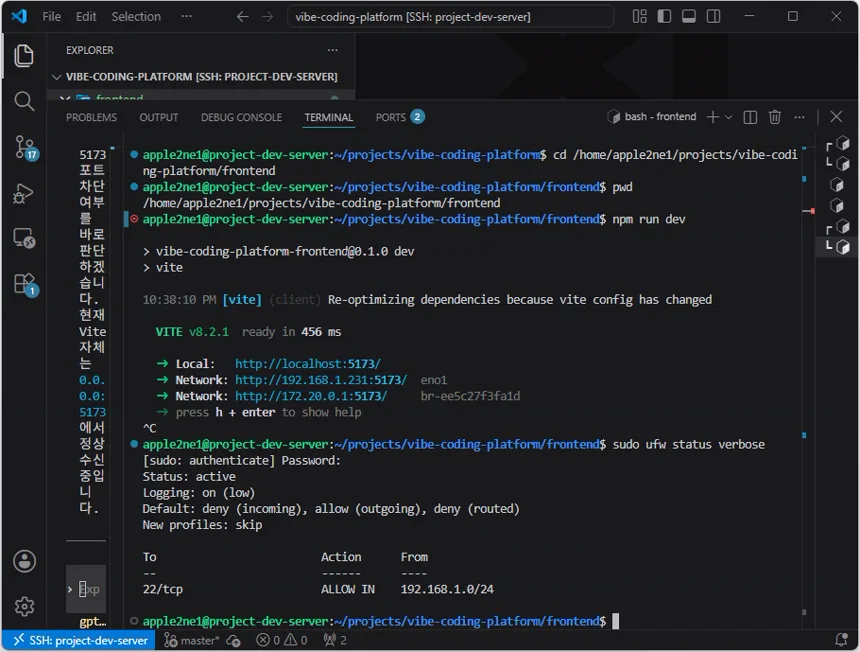The height and width of the screenshot is (652, 860).
Task: Add a new terminal with plus icon
Action: (712, 117)
